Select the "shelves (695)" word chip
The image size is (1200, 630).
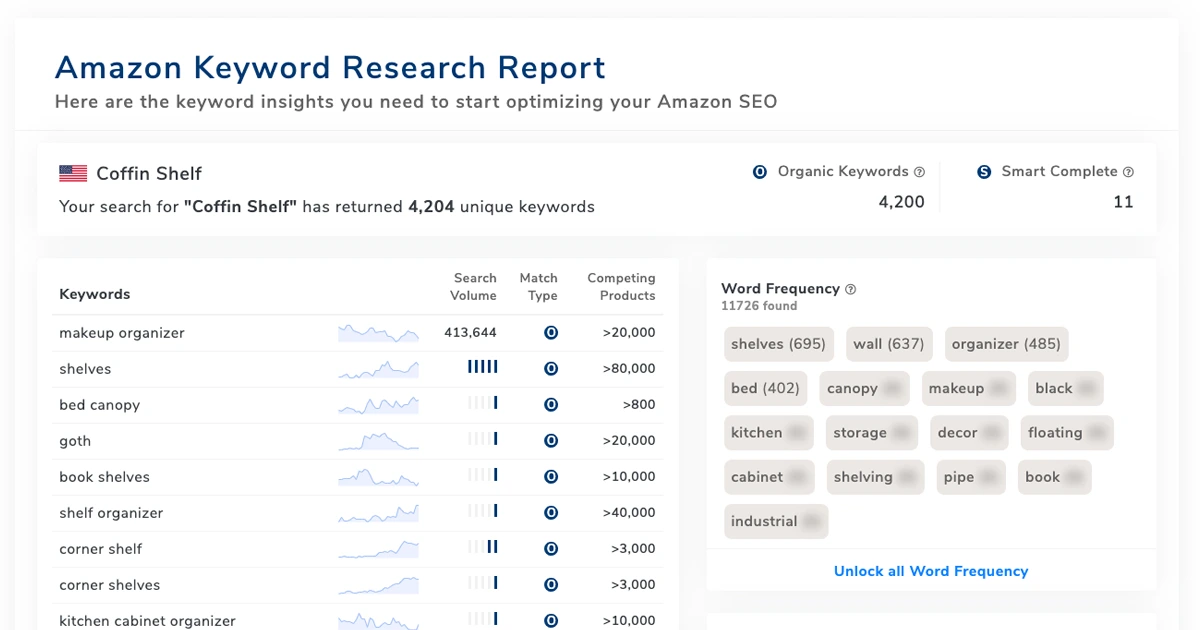779,344
